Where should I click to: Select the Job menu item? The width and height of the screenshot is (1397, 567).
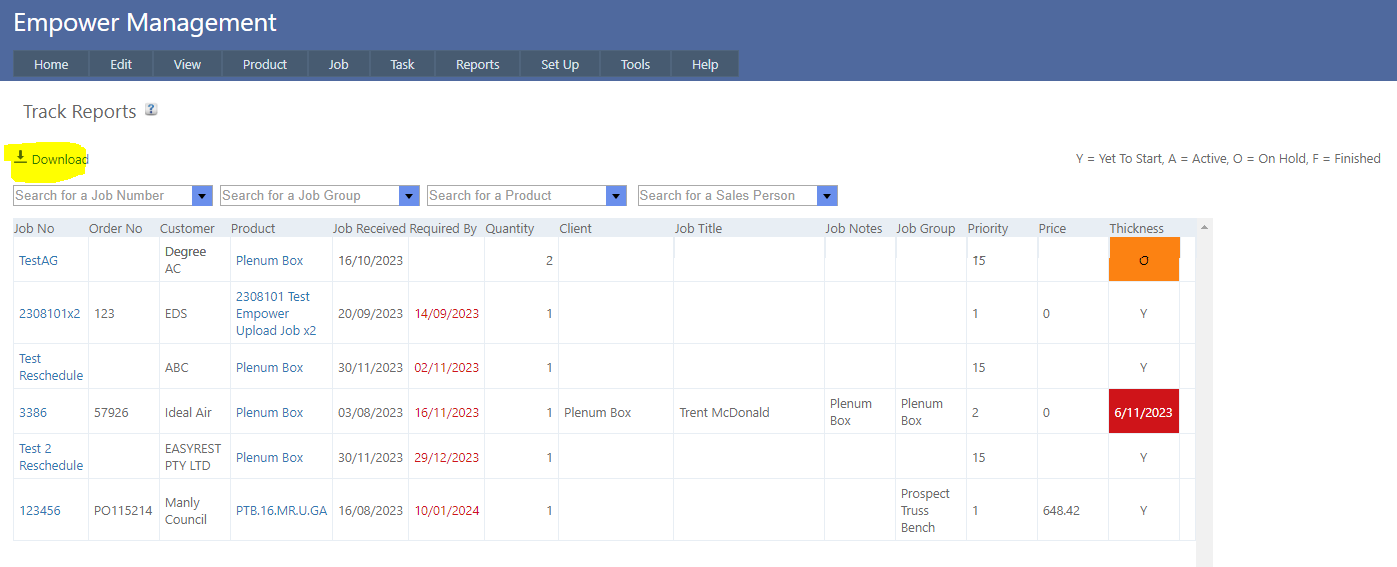tap(338, 64)
